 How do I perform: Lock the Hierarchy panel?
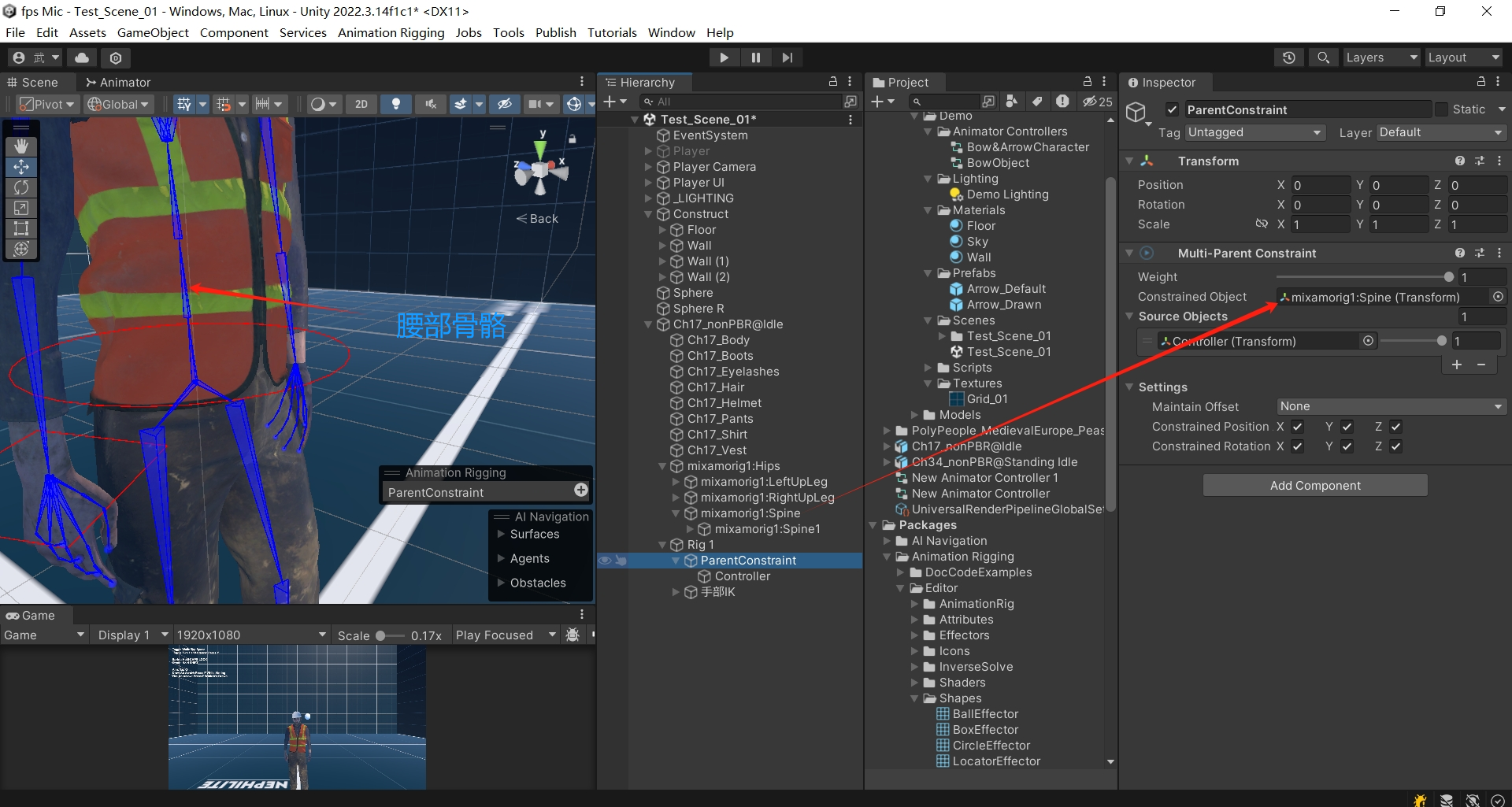(x=833, y=82)
